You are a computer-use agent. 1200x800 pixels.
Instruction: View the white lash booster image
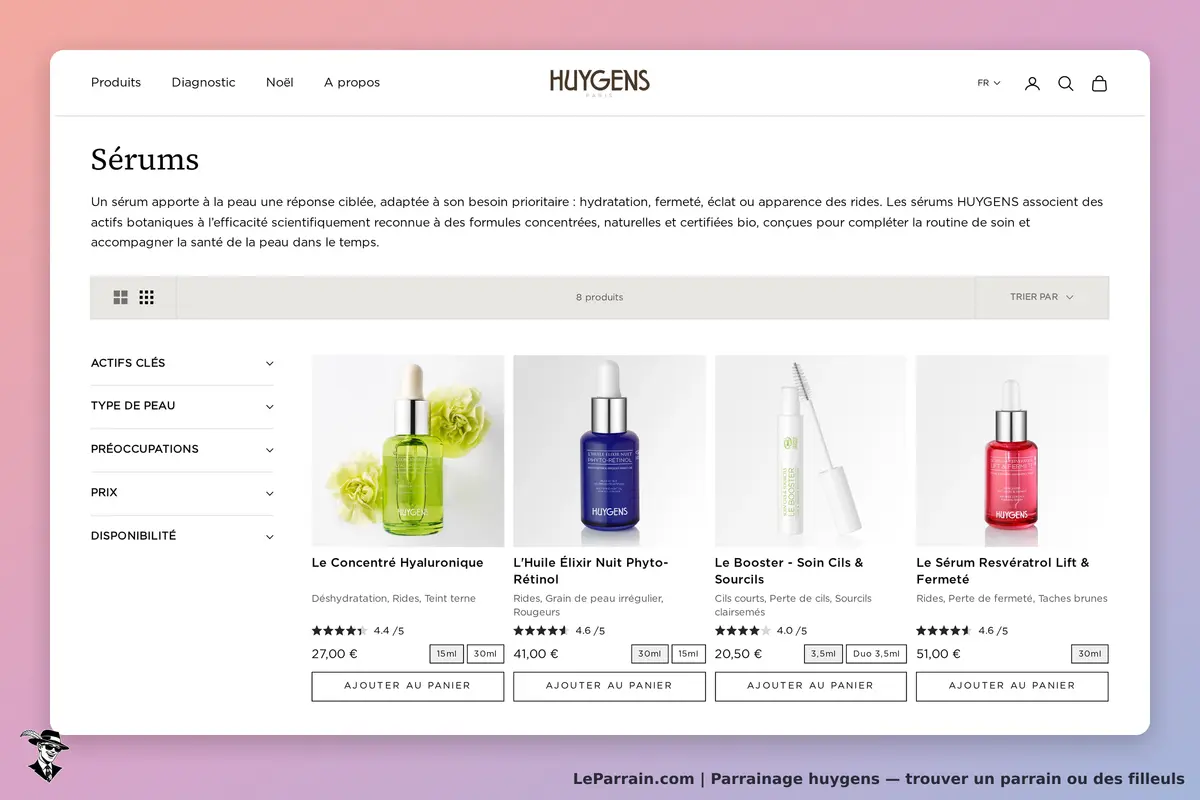811,451
